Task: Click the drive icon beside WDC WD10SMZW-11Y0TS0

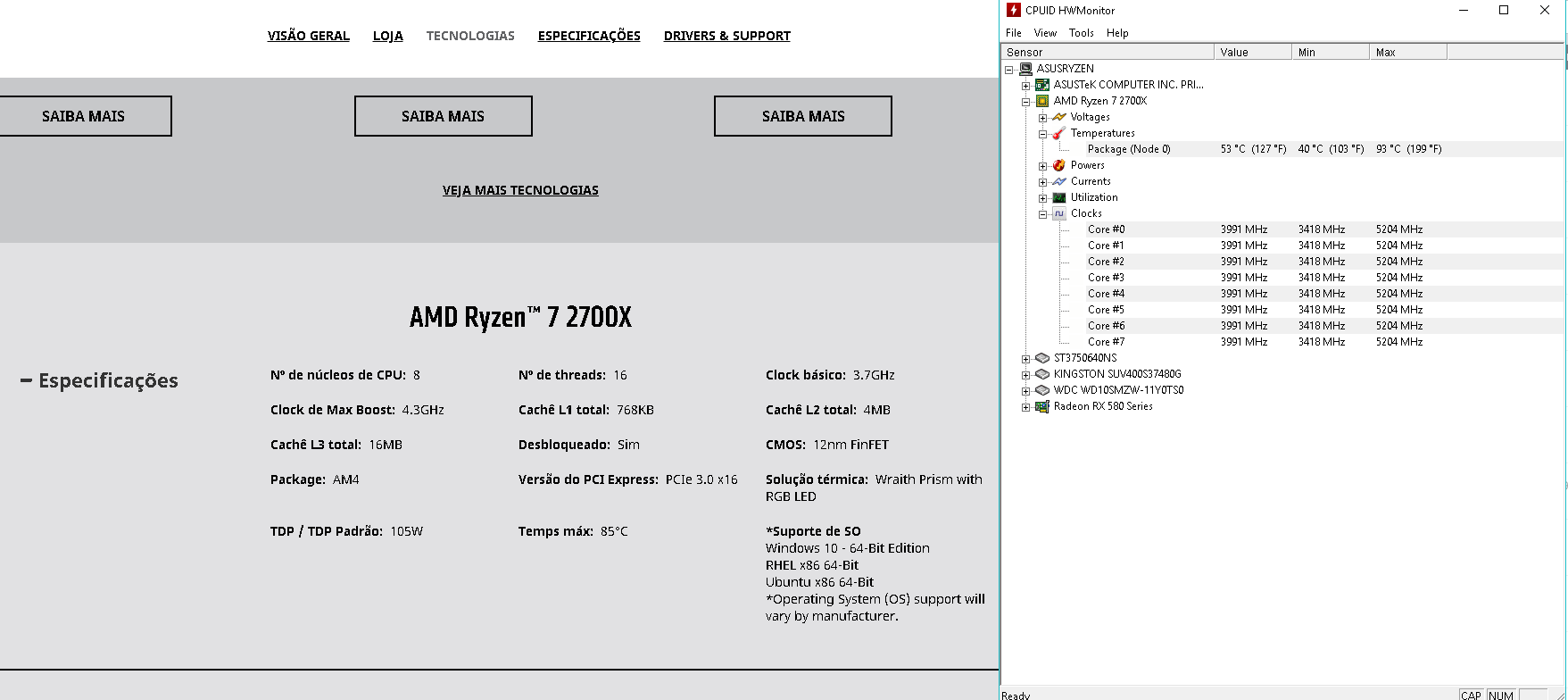Action: [x=1041, y=390]
